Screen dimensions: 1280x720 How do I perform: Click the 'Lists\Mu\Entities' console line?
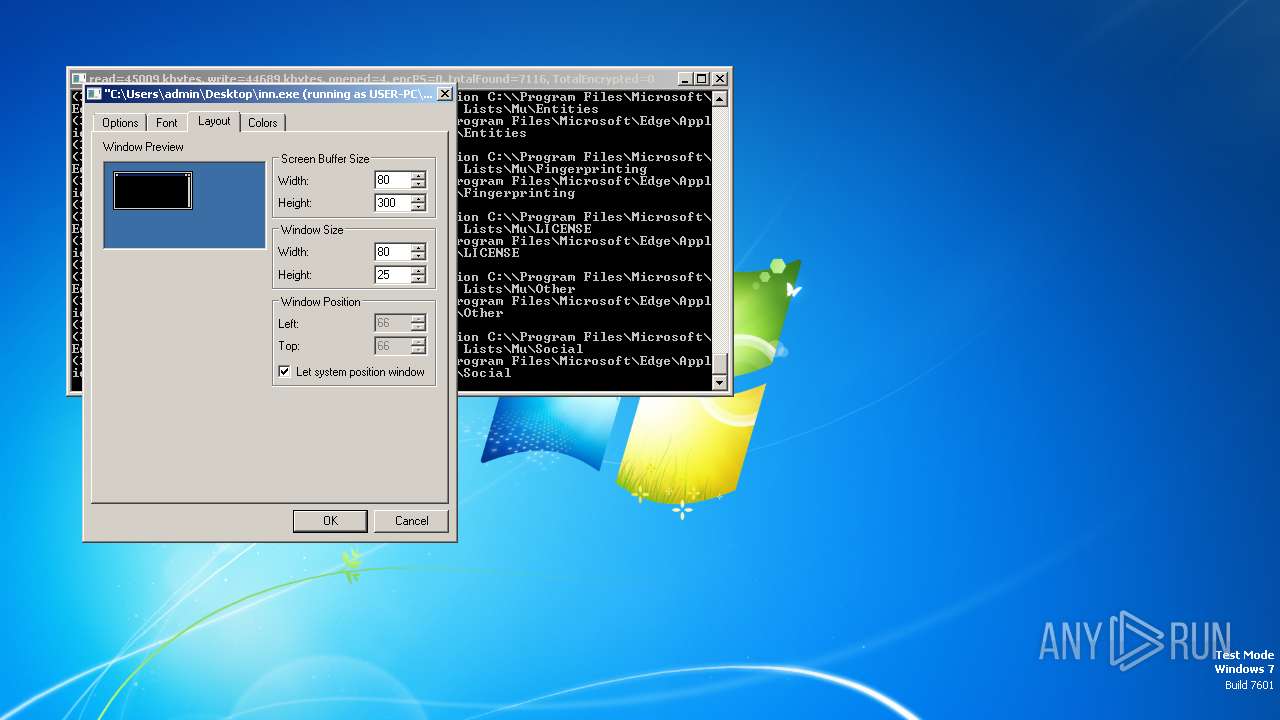[531, 109]
